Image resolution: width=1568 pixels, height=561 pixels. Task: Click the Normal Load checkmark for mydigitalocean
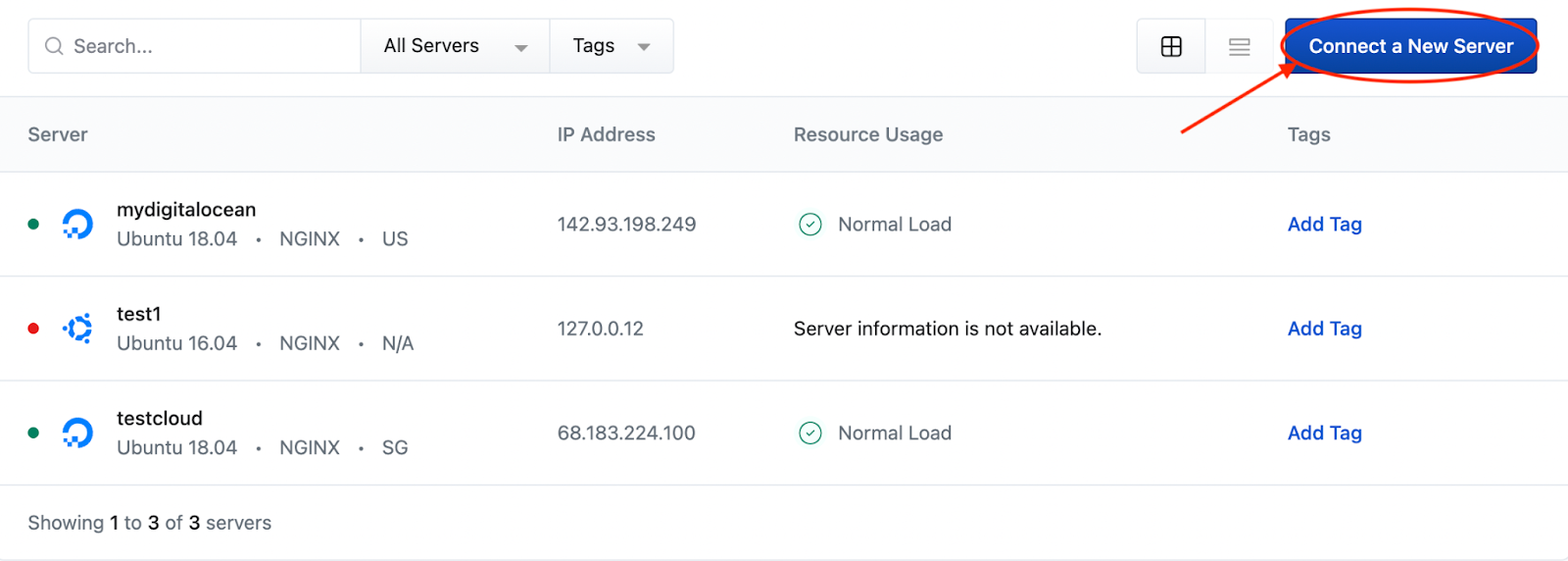coord(810,225)
